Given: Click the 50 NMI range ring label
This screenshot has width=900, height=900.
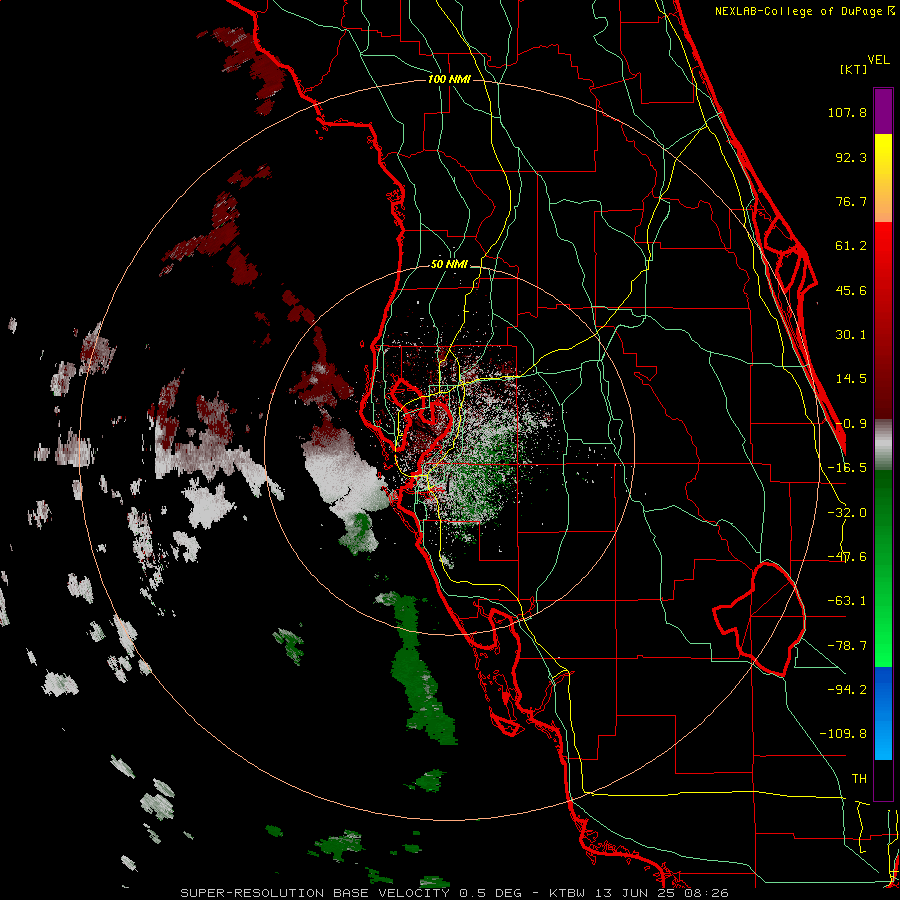Looking at the screenshot, I should click(449, 265).
